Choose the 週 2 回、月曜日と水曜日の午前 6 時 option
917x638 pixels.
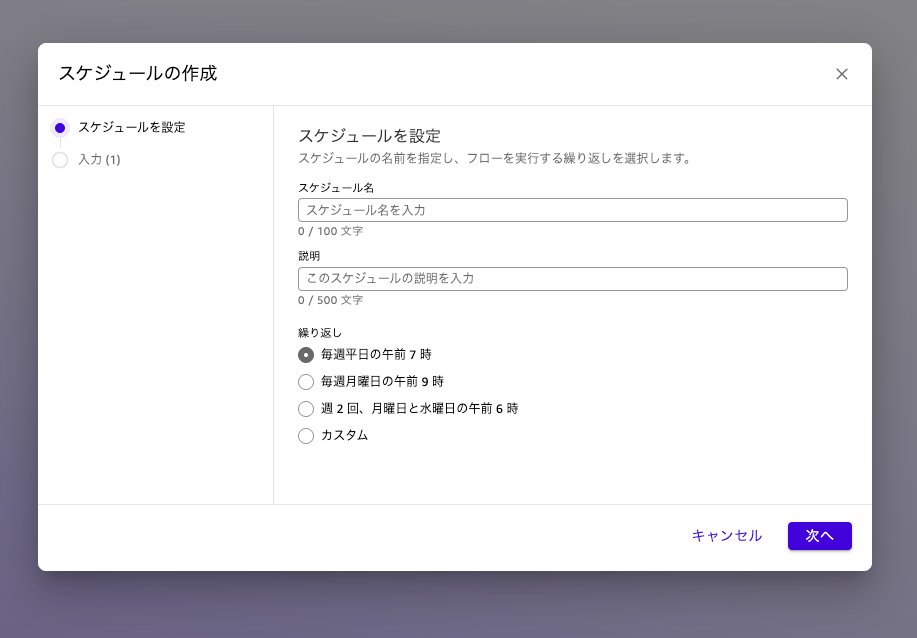306,408
